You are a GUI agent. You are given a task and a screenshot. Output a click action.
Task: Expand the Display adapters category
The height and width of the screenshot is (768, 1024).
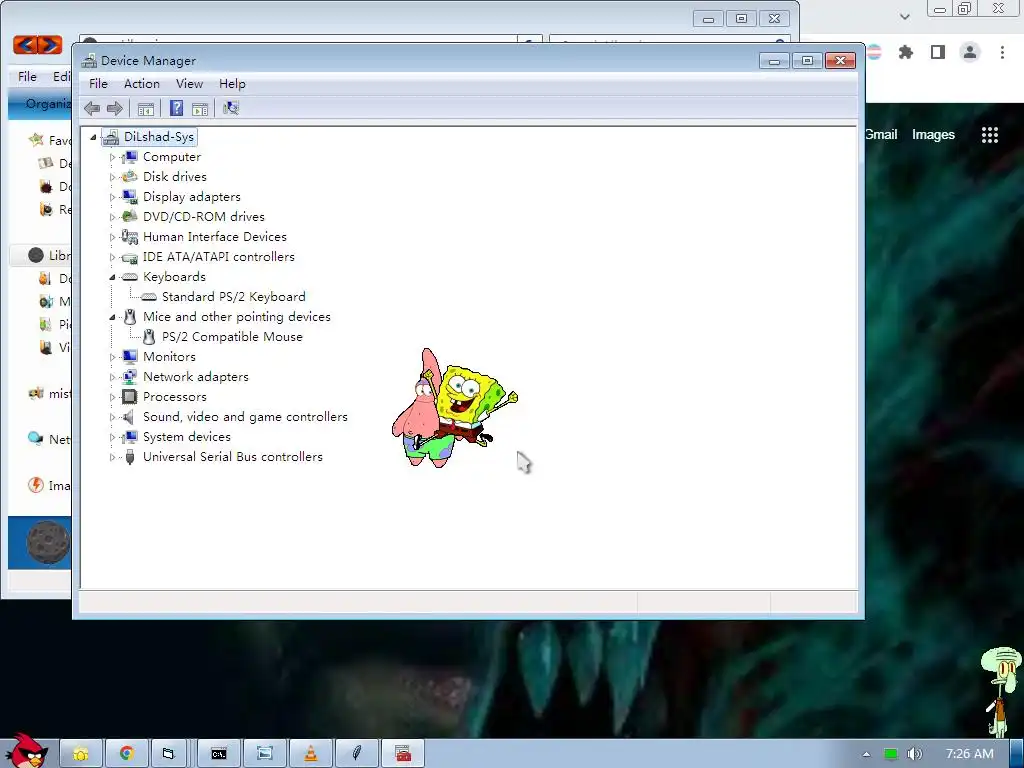coord(112,197)
